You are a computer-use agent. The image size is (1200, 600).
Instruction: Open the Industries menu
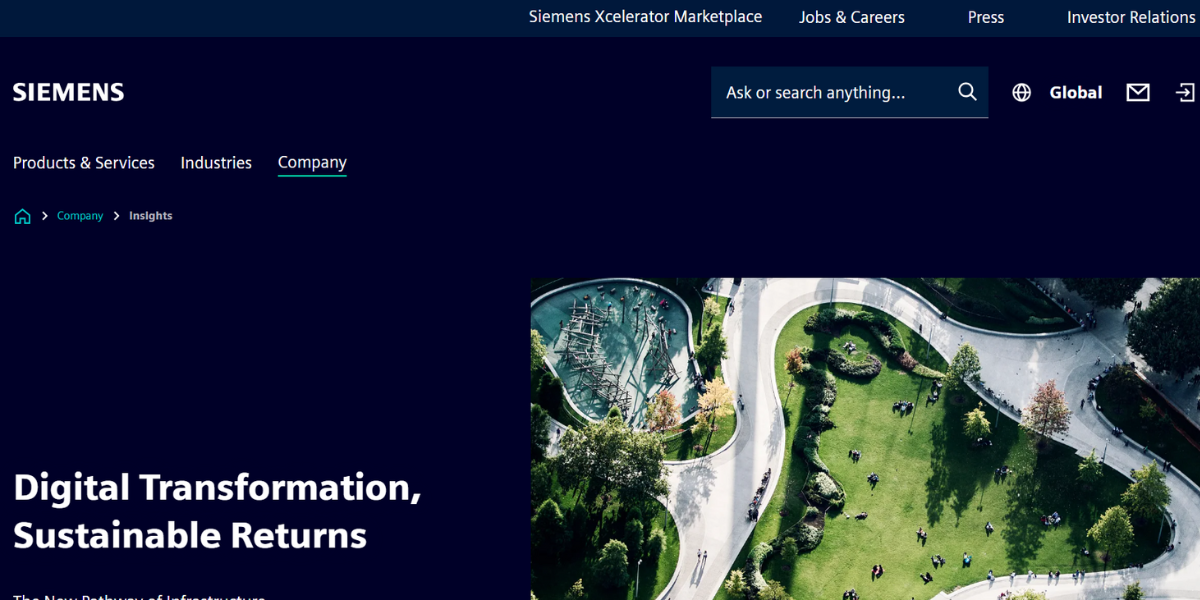click(x=216, y=162)
